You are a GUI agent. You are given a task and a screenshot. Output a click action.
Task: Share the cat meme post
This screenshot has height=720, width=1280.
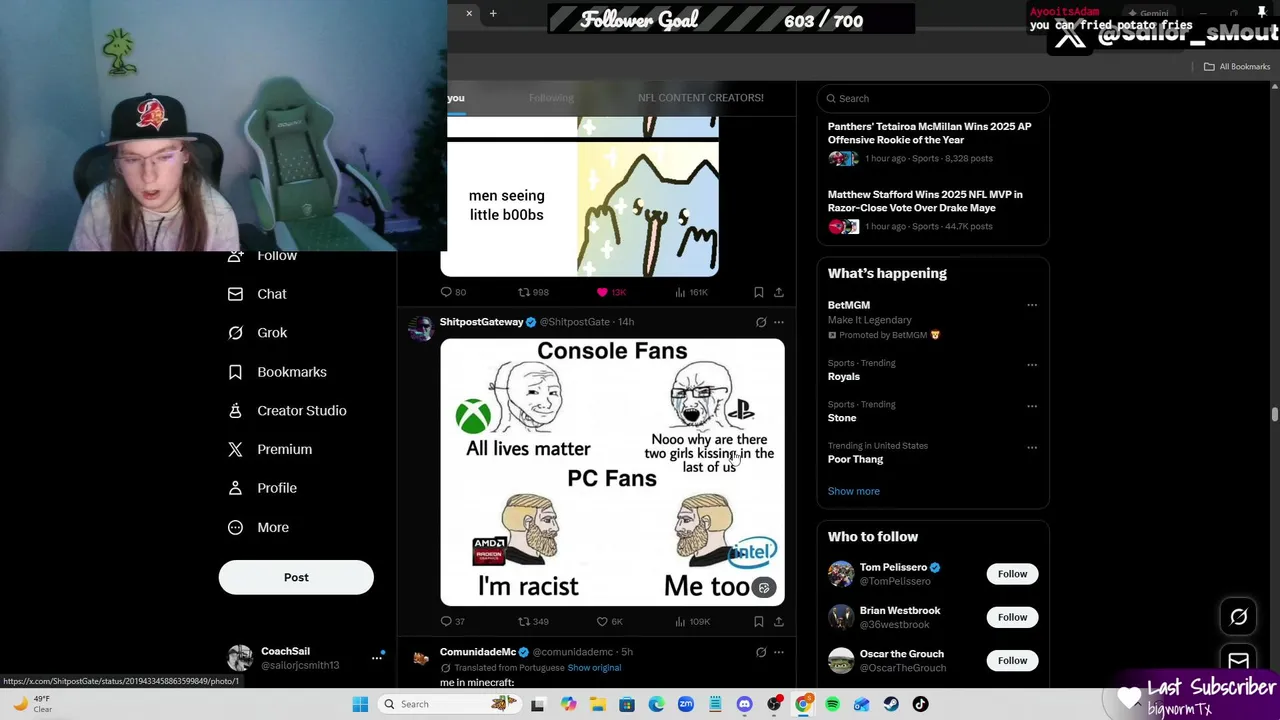click(x=779, y=292)
